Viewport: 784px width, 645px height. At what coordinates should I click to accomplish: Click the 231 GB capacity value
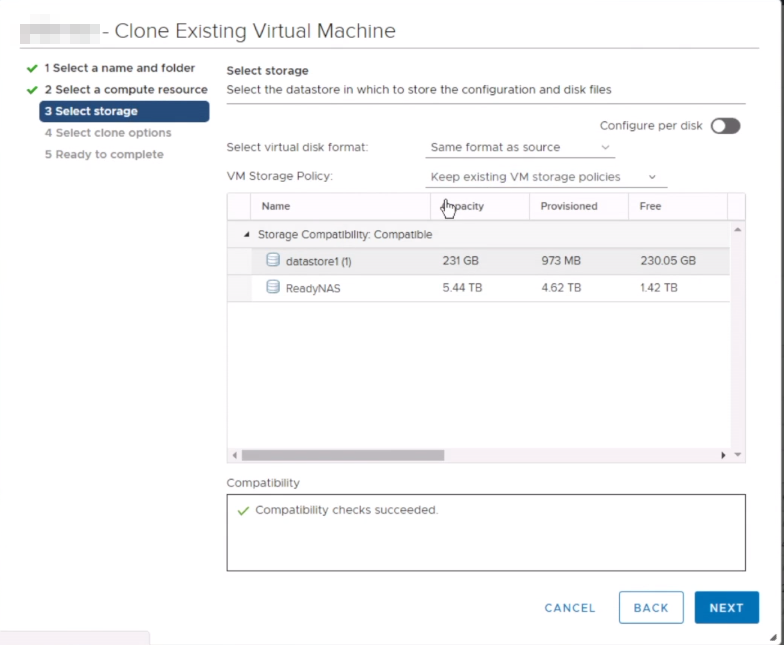click(x=460, y=260)
